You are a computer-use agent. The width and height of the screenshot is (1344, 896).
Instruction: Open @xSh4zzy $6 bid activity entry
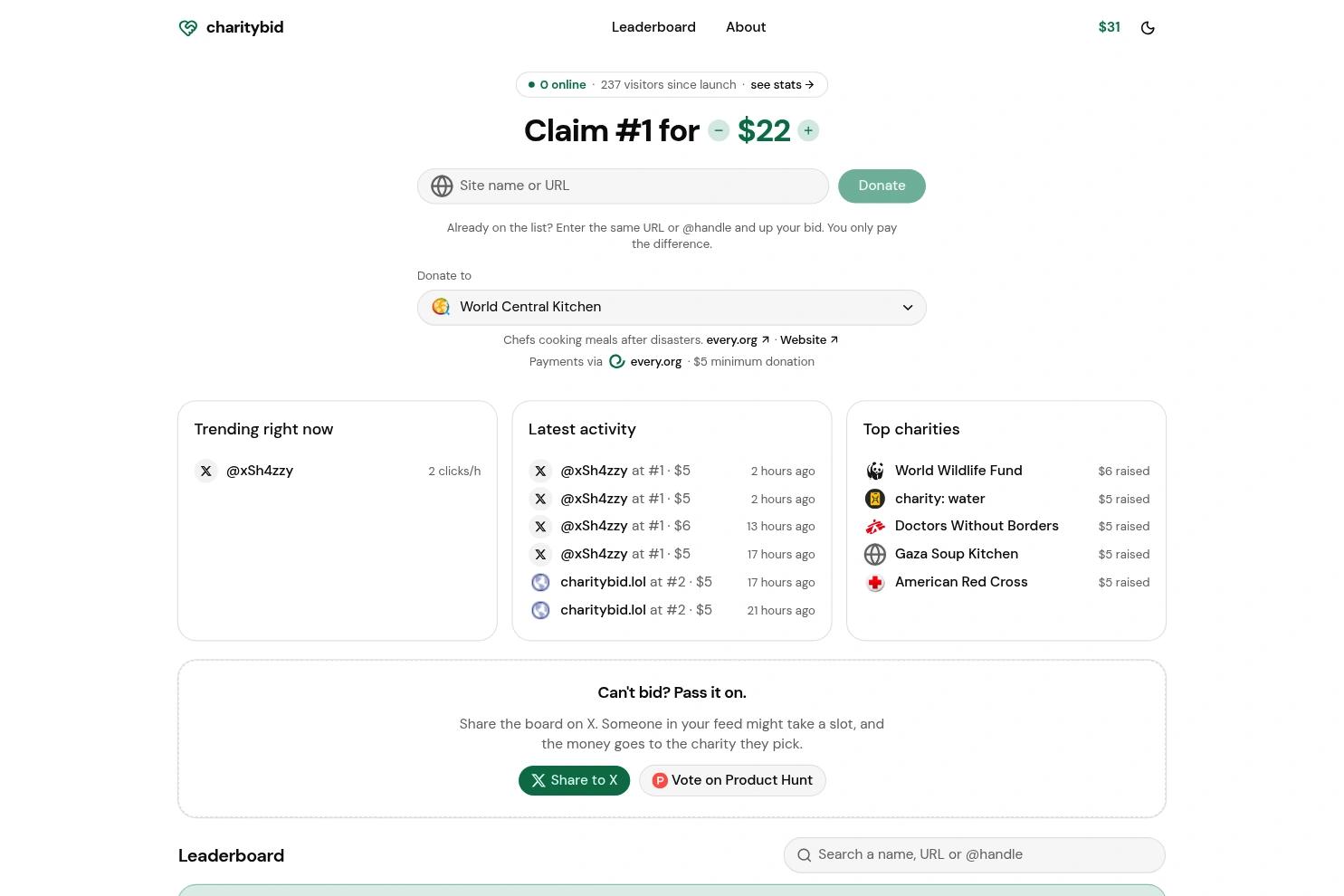(x=625, y=526)
